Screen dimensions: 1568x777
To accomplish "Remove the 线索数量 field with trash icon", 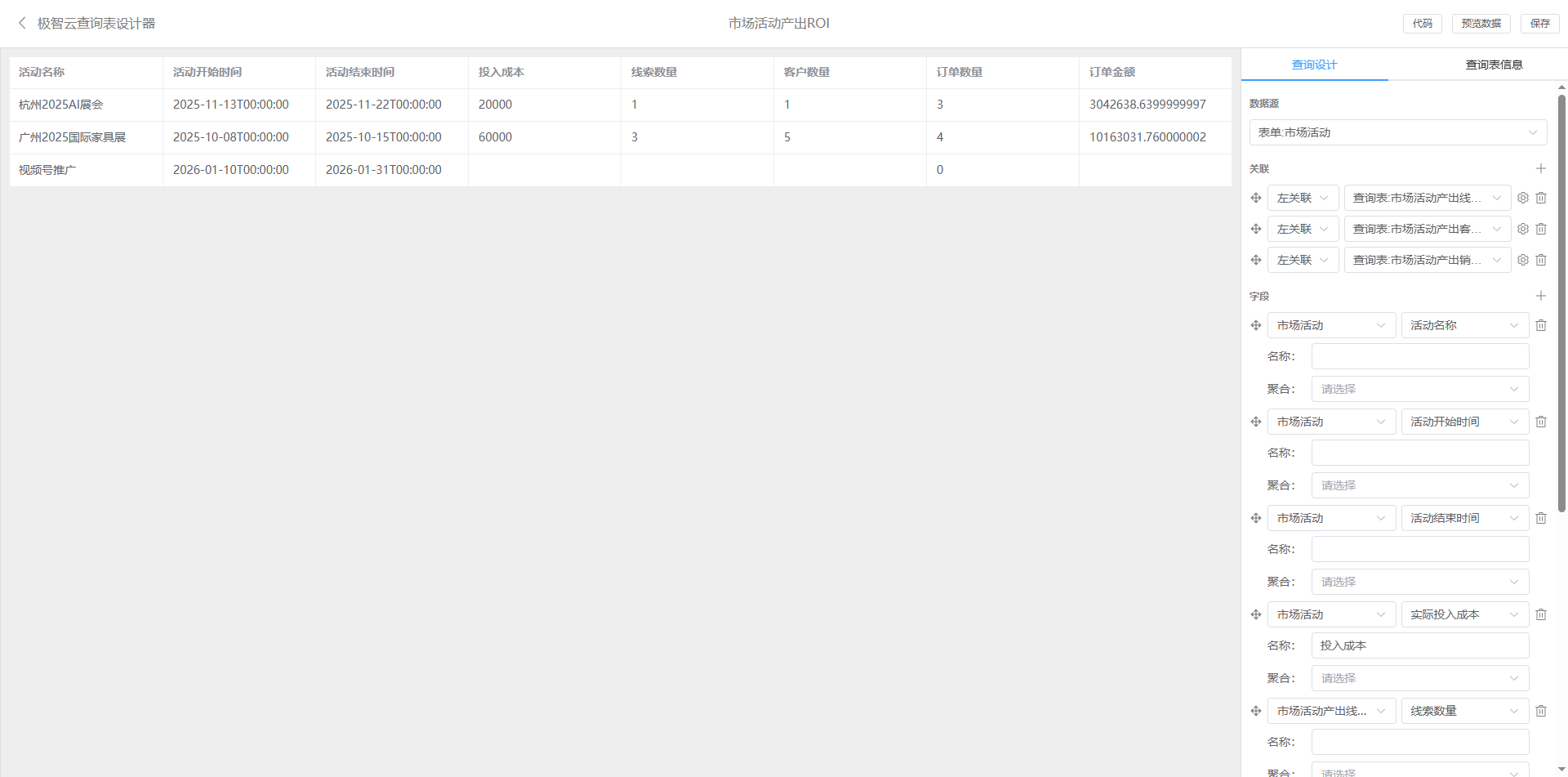I will [1541, 711].
